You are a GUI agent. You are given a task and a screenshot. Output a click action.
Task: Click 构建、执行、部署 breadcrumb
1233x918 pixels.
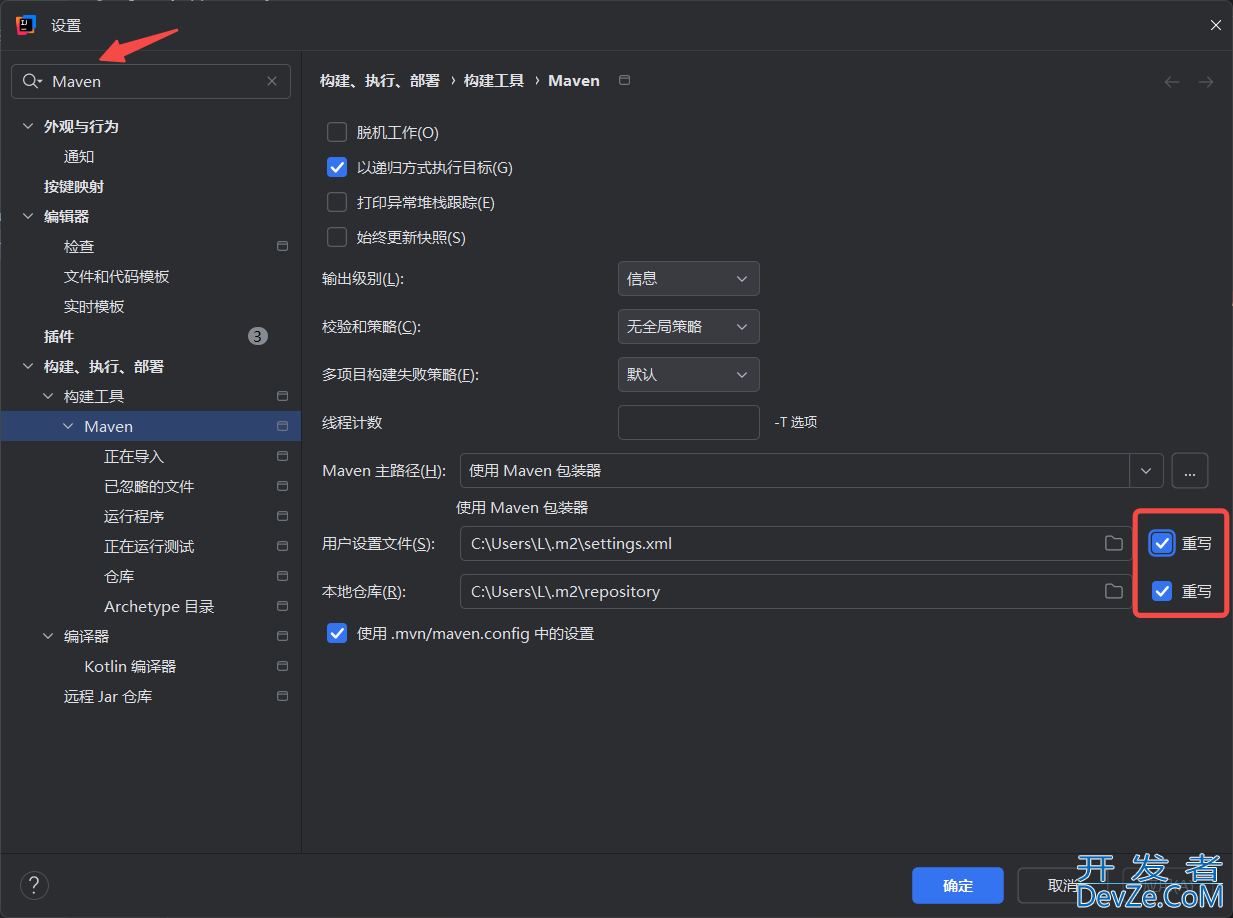tap(380, 80)
